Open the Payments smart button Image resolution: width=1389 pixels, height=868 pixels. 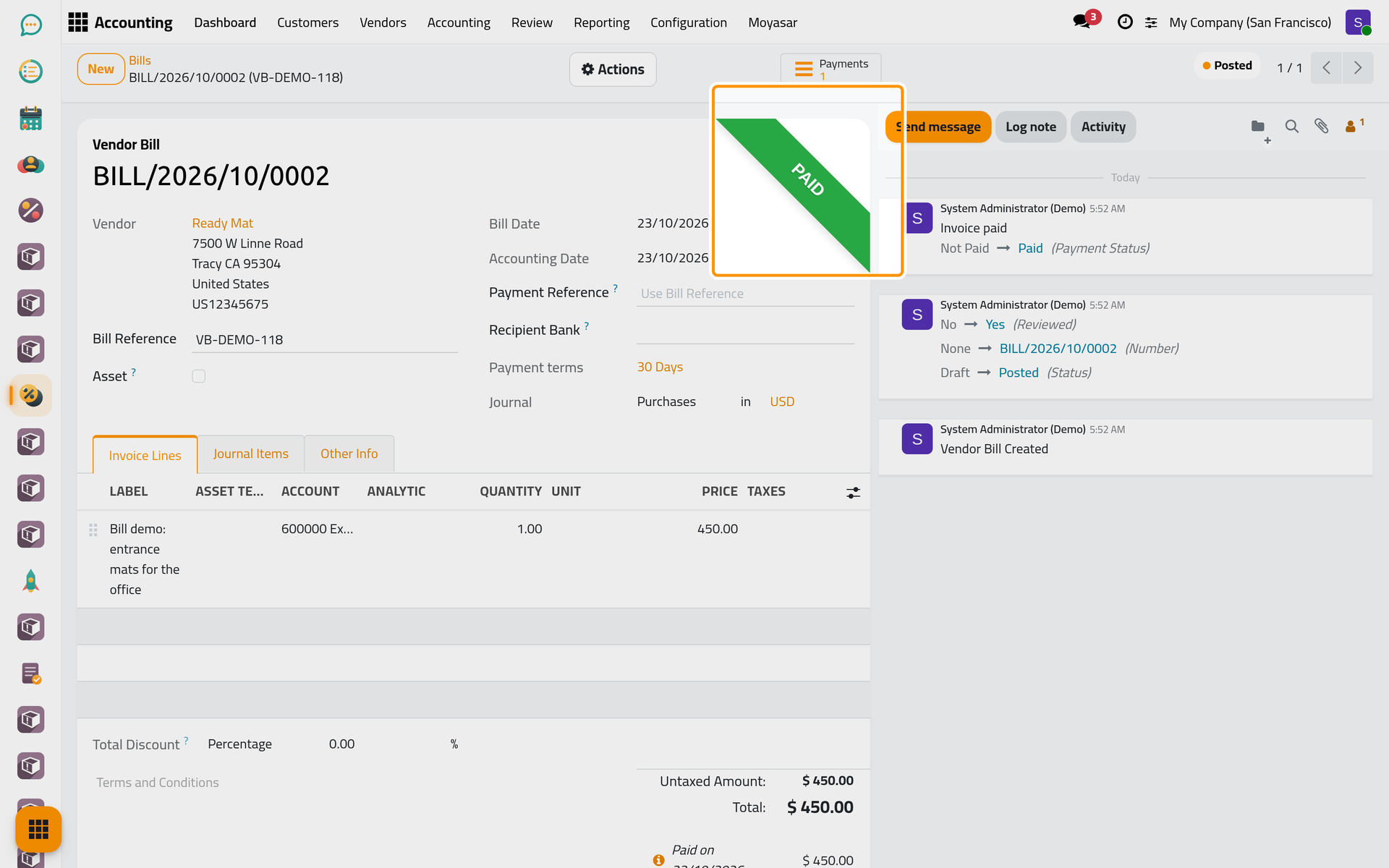(831, 69)
